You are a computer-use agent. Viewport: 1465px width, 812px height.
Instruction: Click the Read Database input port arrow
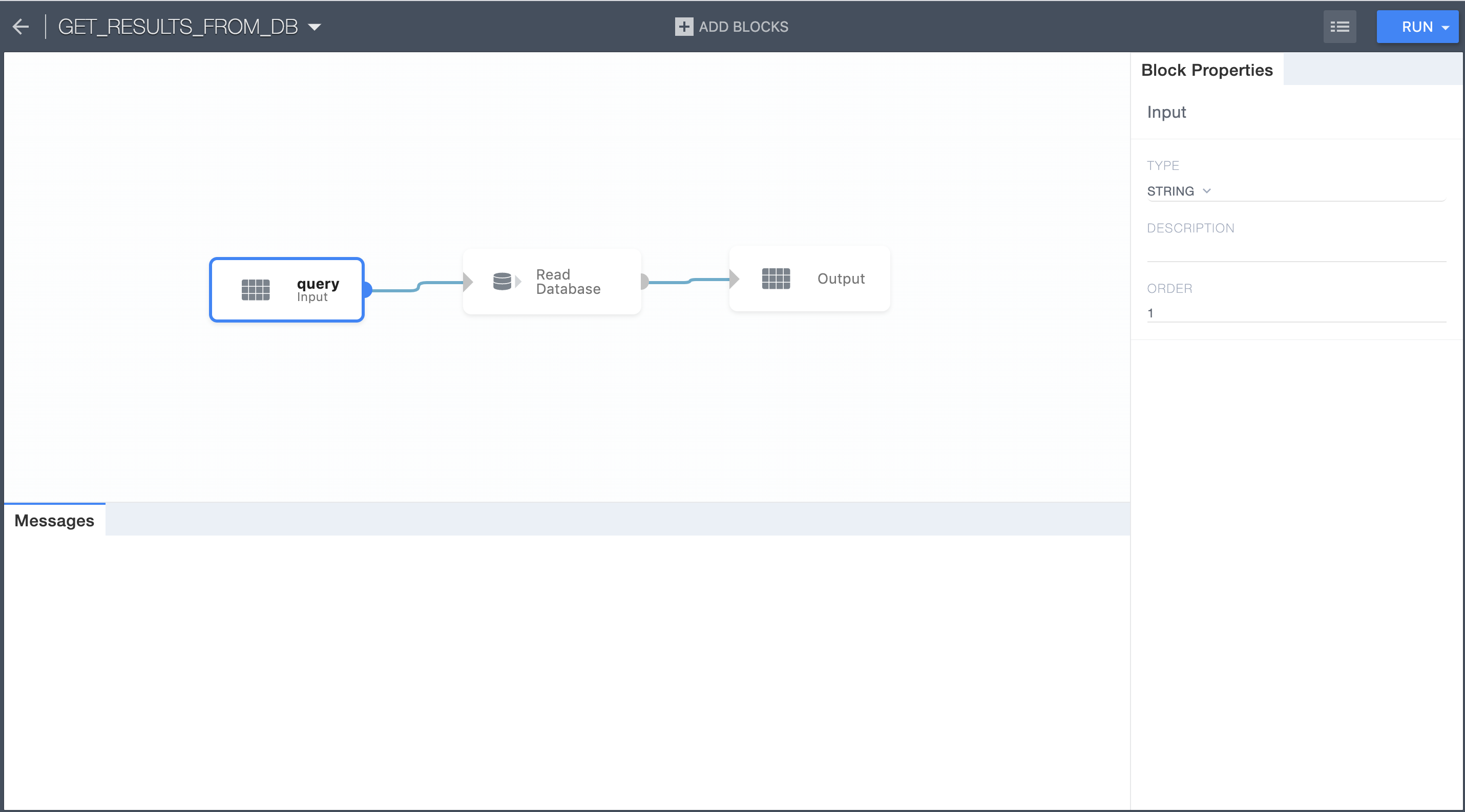(468, 281)
